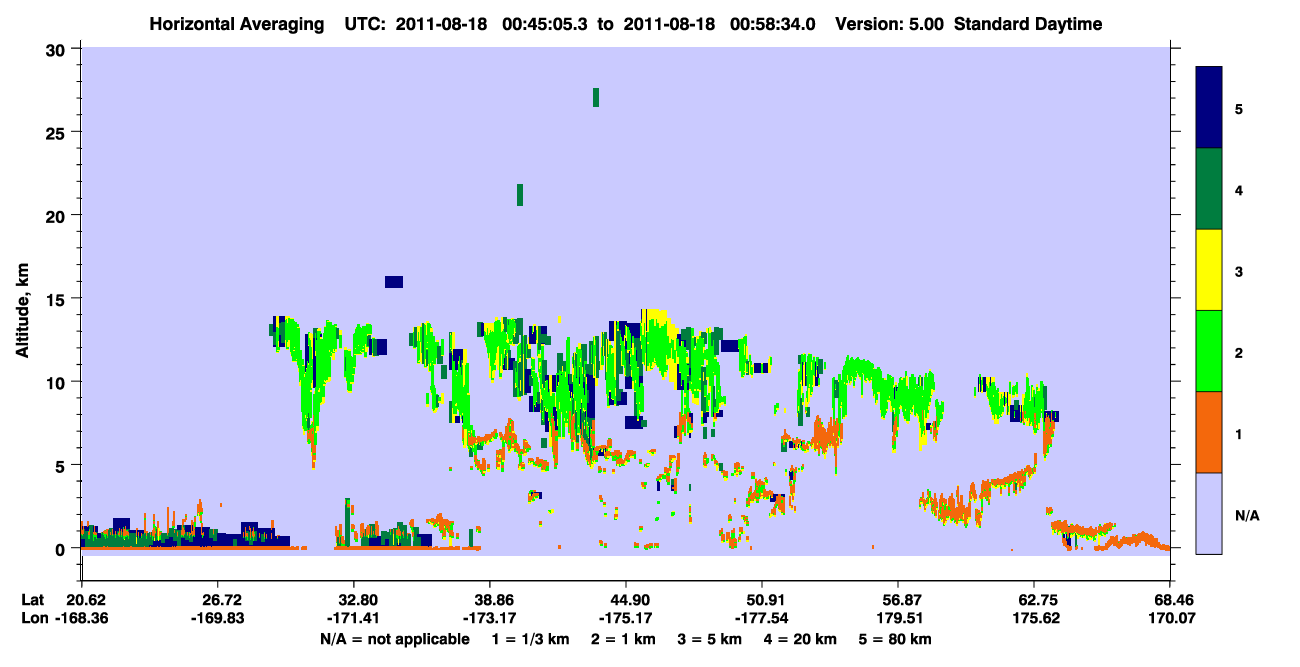Screen dimensions: 1300x667
Task: Click 'N/A = not applicable' legend text
Action: (x=395, y=639)
